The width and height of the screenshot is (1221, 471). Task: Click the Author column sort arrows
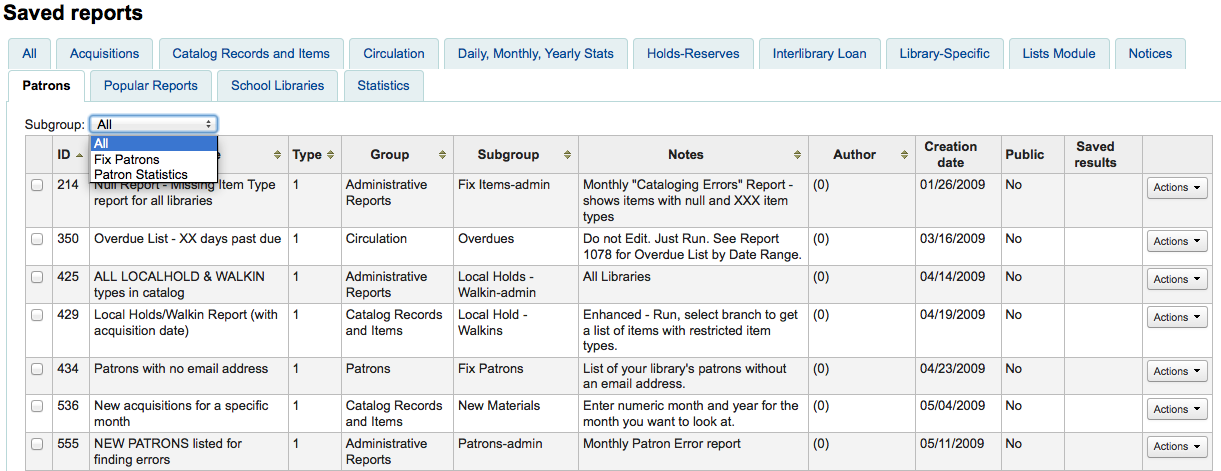tap(904, 155)
